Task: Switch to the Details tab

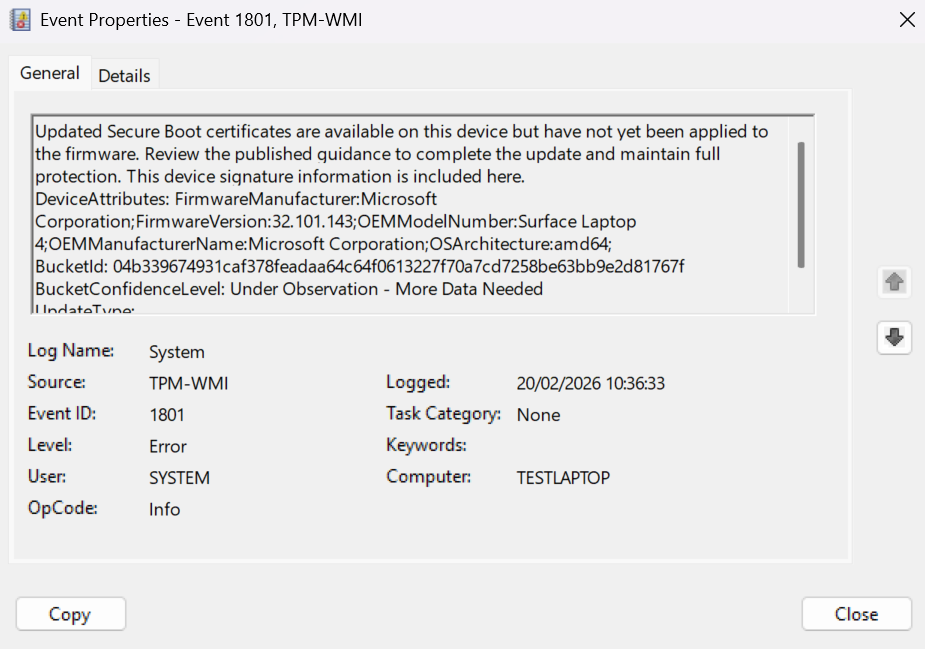Action: [124, 76]
